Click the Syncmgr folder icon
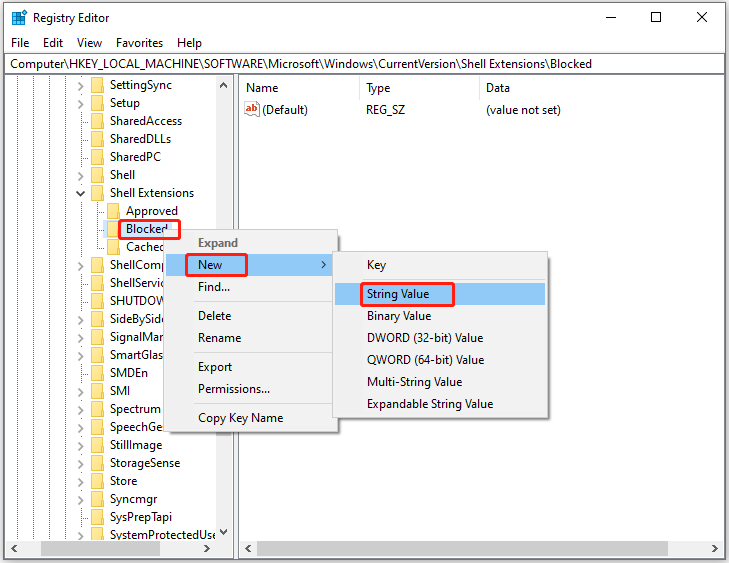Image resolution: width=729 pixels, height=563 pixels. click(x=98, y=499)
